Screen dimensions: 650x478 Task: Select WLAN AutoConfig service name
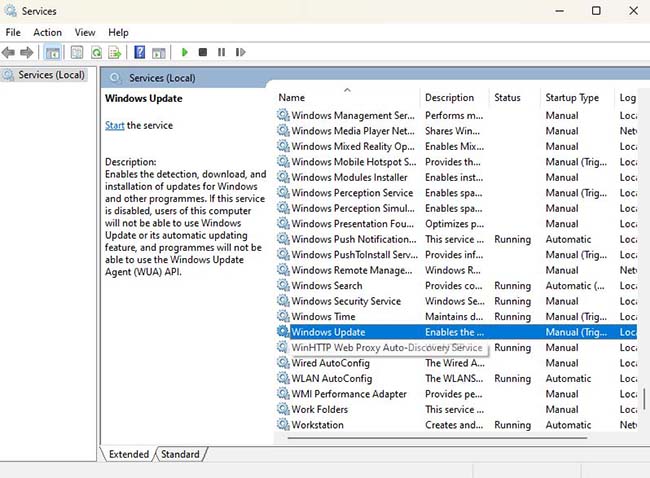[332, 378]
